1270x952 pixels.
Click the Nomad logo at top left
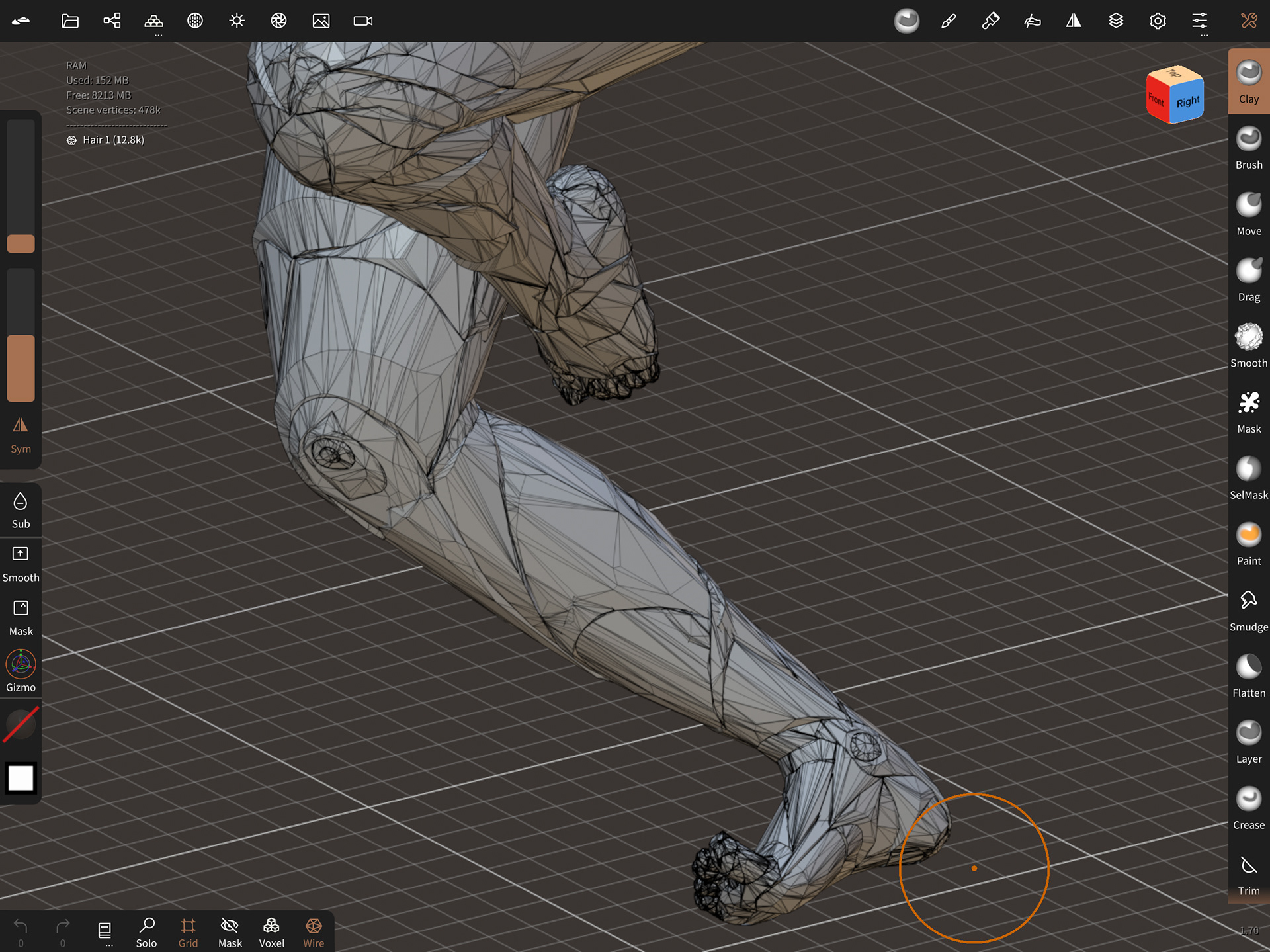[21, 21]
